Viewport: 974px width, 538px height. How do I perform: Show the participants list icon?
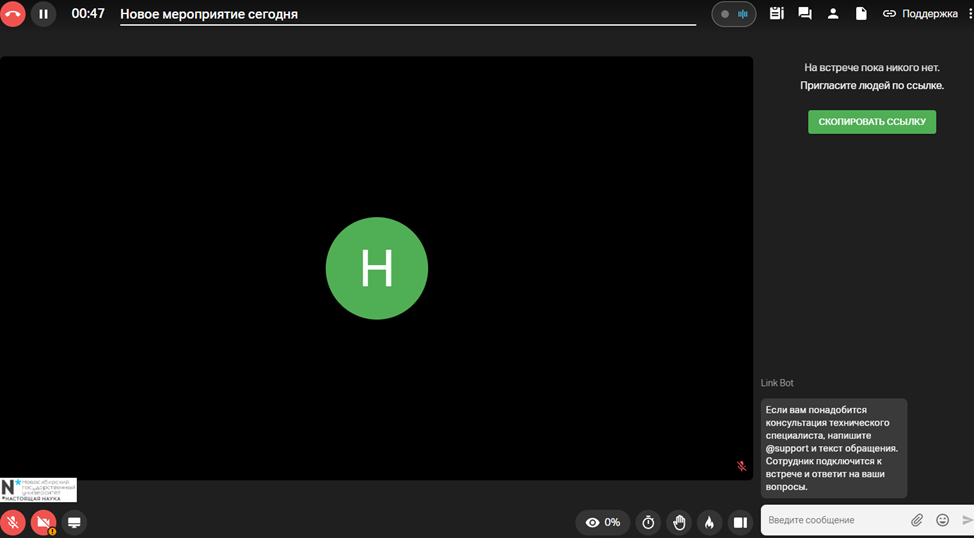coord(833,14)
